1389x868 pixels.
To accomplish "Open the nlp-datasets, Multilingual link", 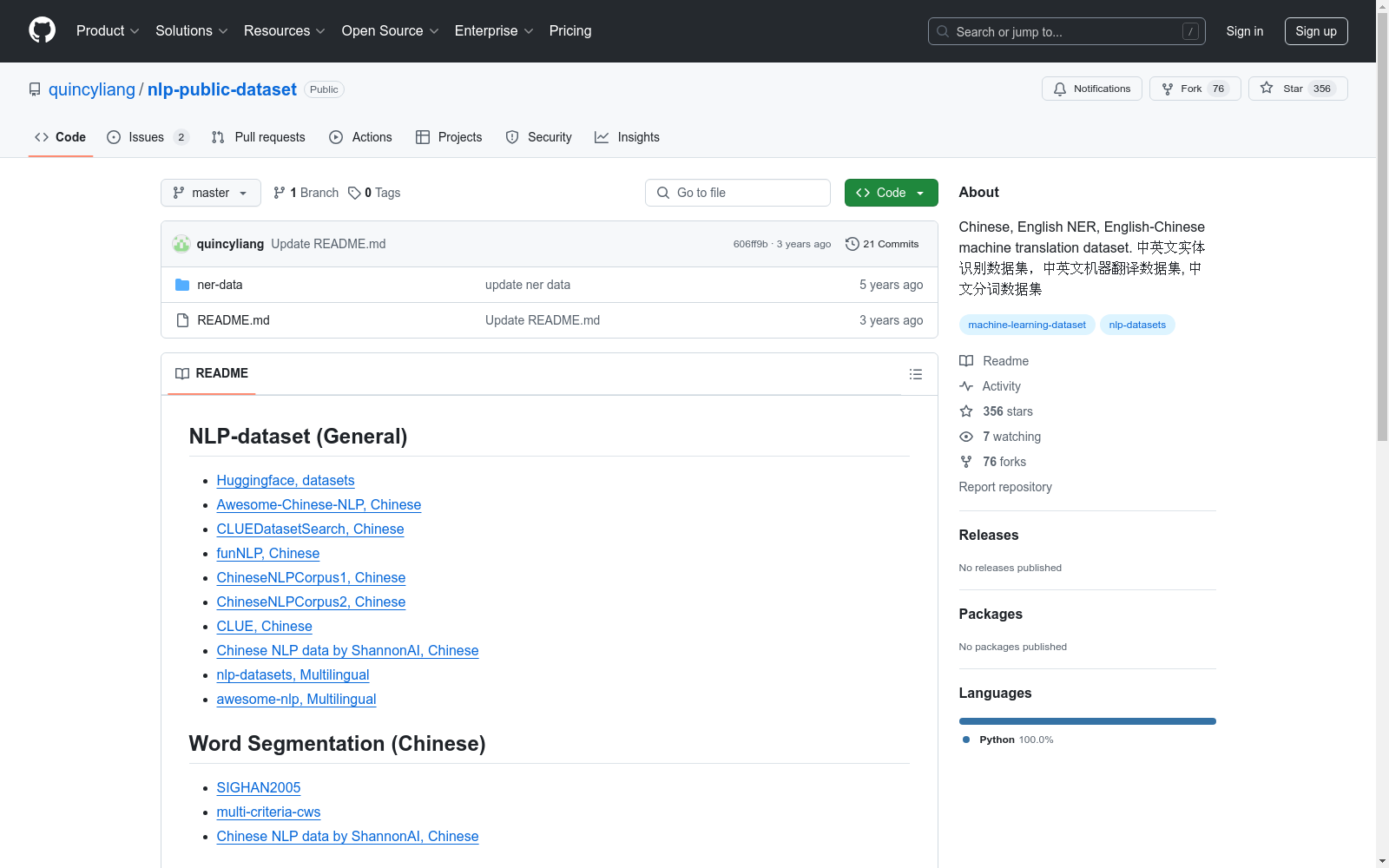I will coord(293,675).
